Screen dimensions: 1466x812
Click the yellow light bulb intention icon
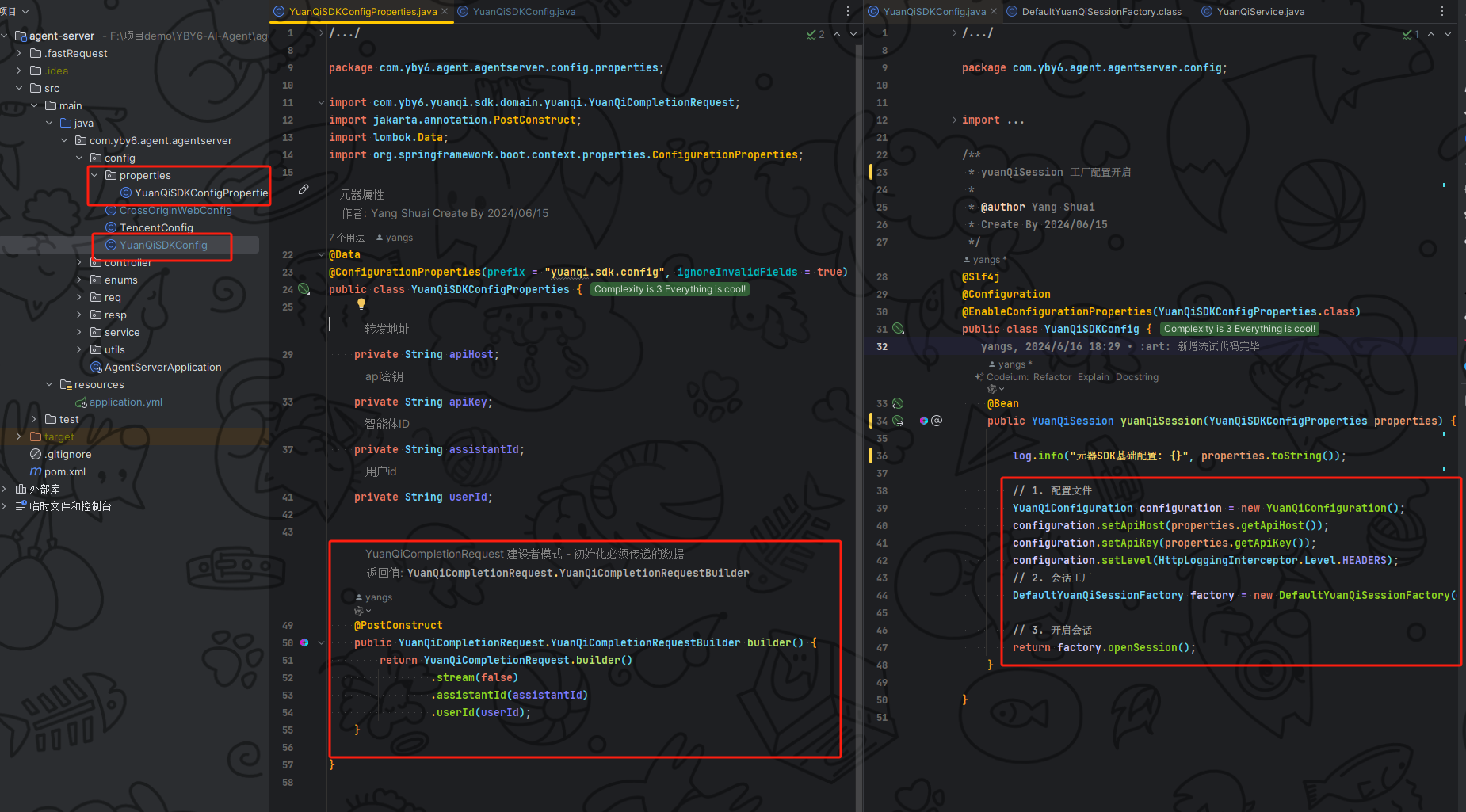click(x=361, y=303)
